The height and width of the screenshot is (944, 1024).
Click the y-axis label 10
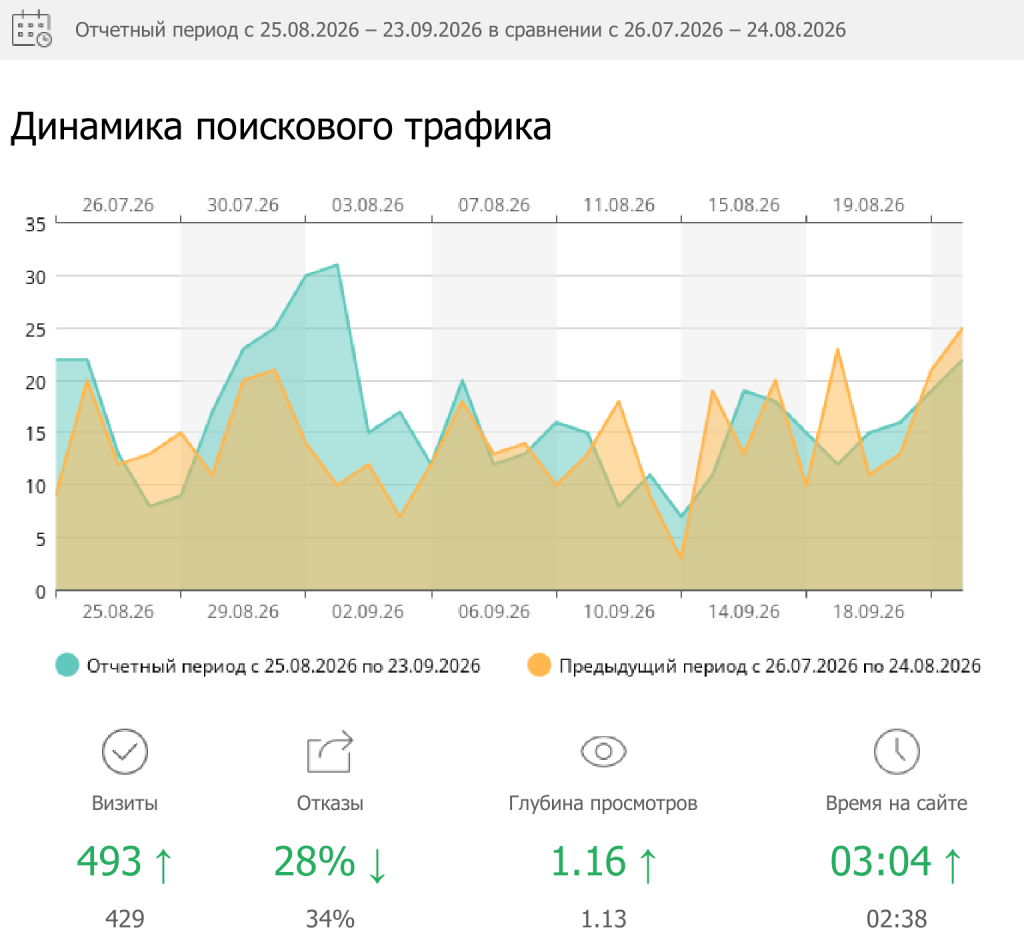click(x=35, y=486)
